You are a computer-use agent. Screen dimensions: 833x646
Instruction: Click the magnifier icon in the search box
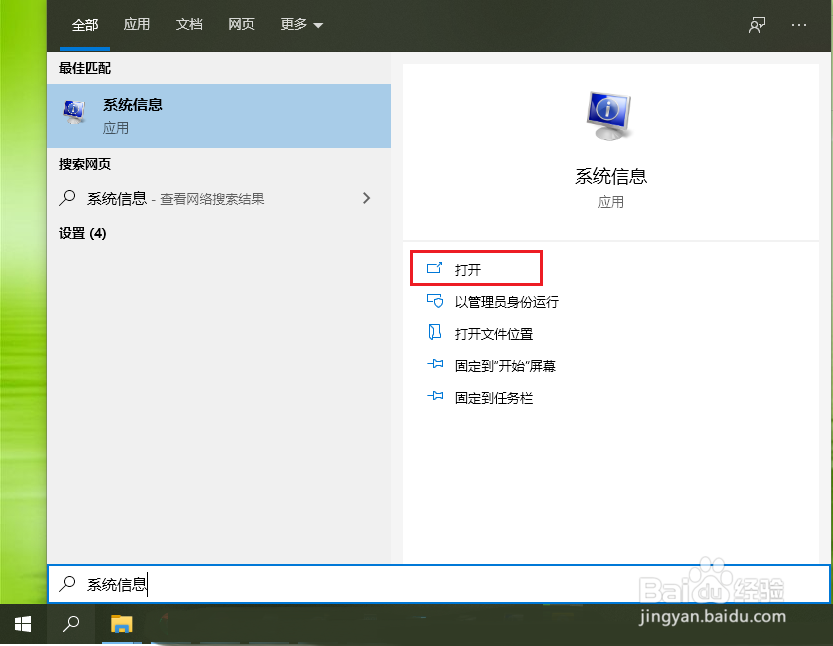point(67,584)
